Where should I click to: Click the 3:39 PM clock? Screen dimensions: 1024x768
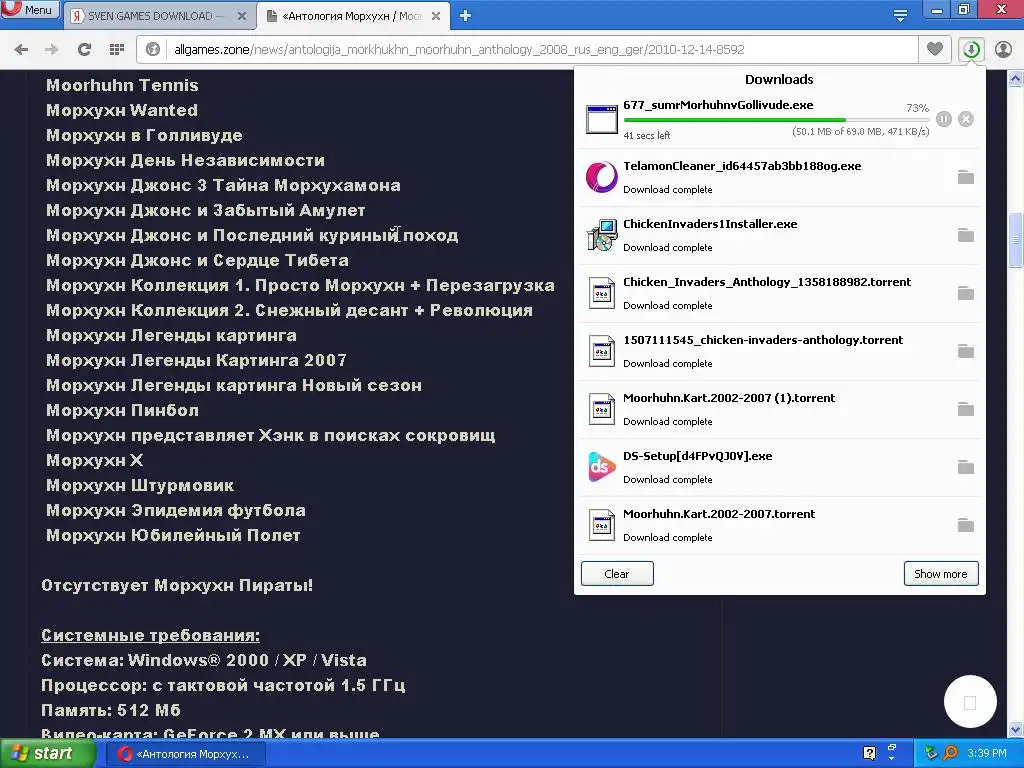[x=987, y=754]
